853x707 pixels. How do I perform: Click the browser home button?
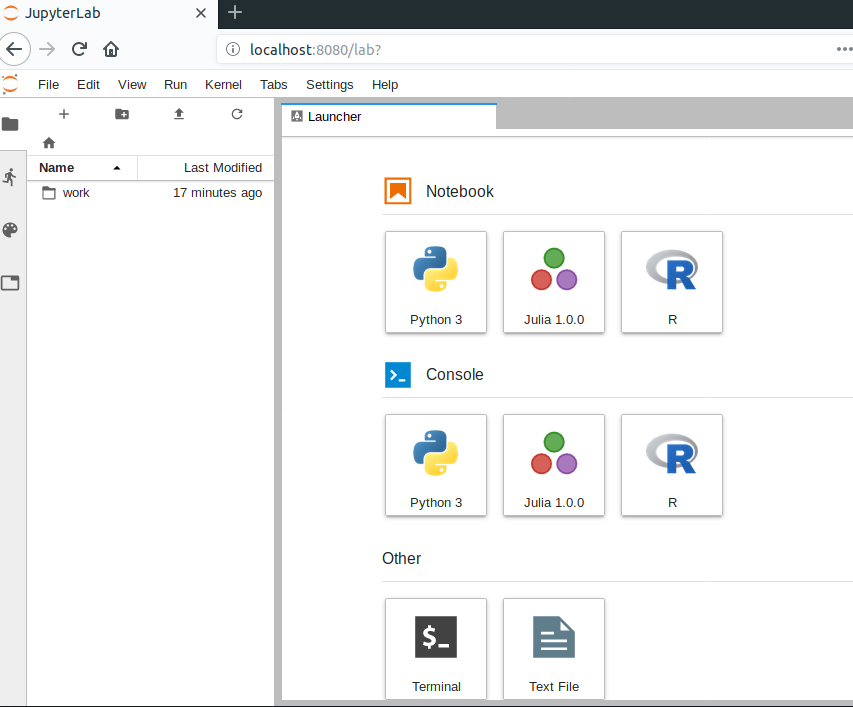point(111,49)
